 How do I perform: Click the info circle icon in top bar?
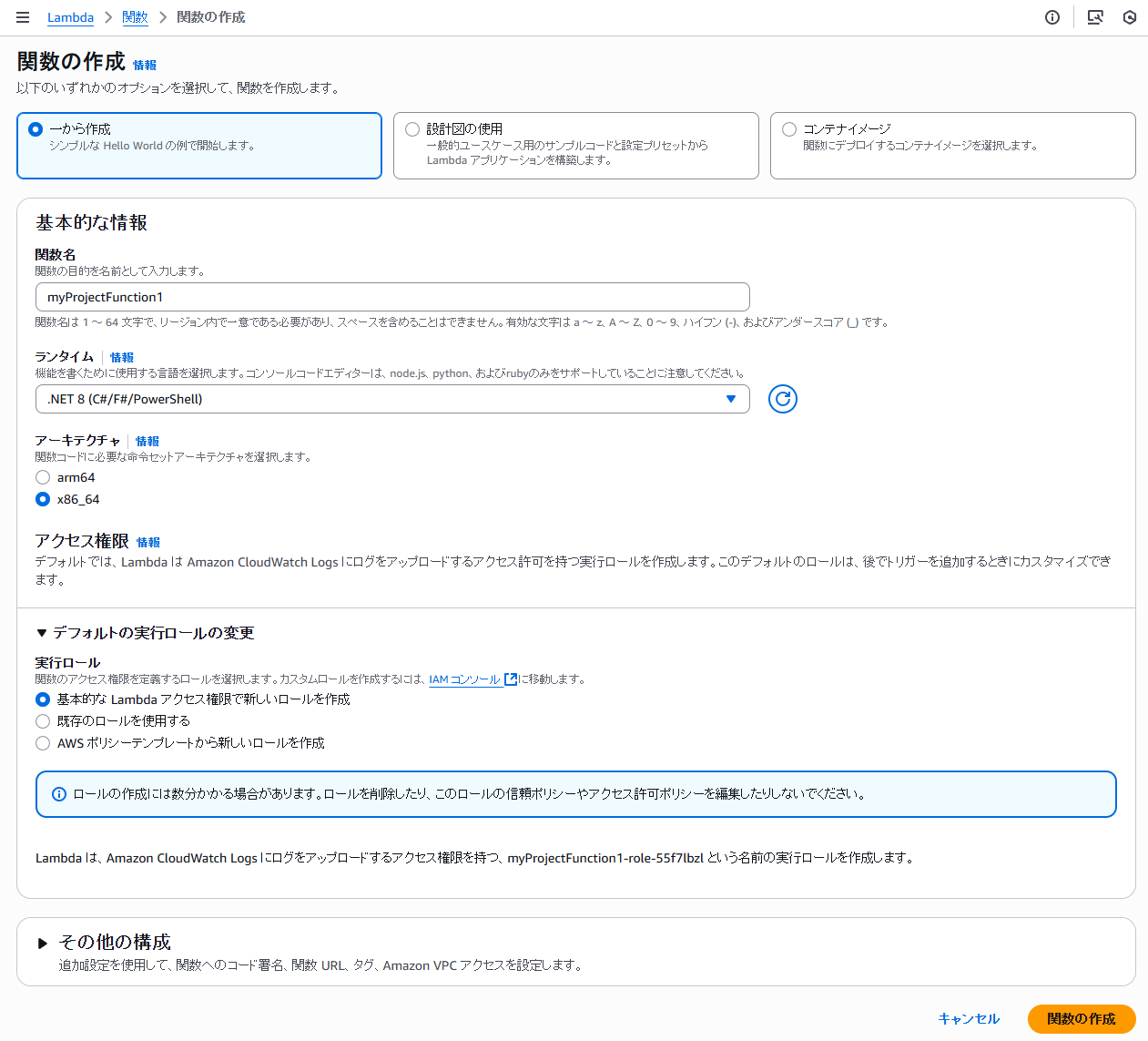coord(1052,17)
